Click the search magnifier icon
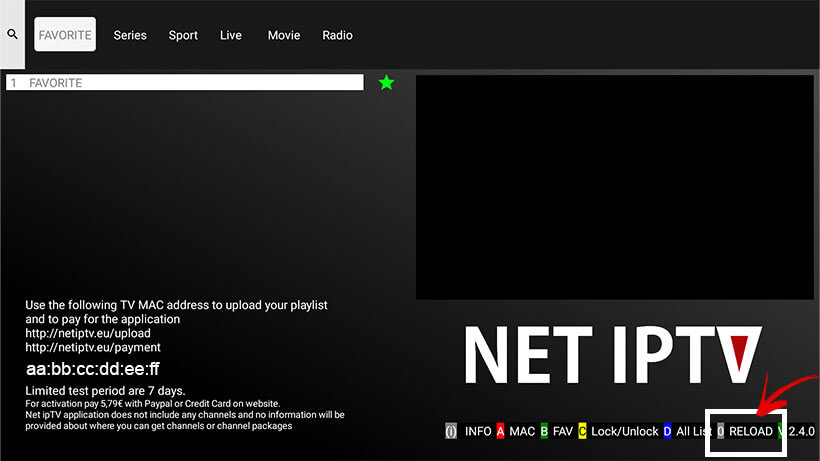This screenshot has width=820, height=461. 12,34
